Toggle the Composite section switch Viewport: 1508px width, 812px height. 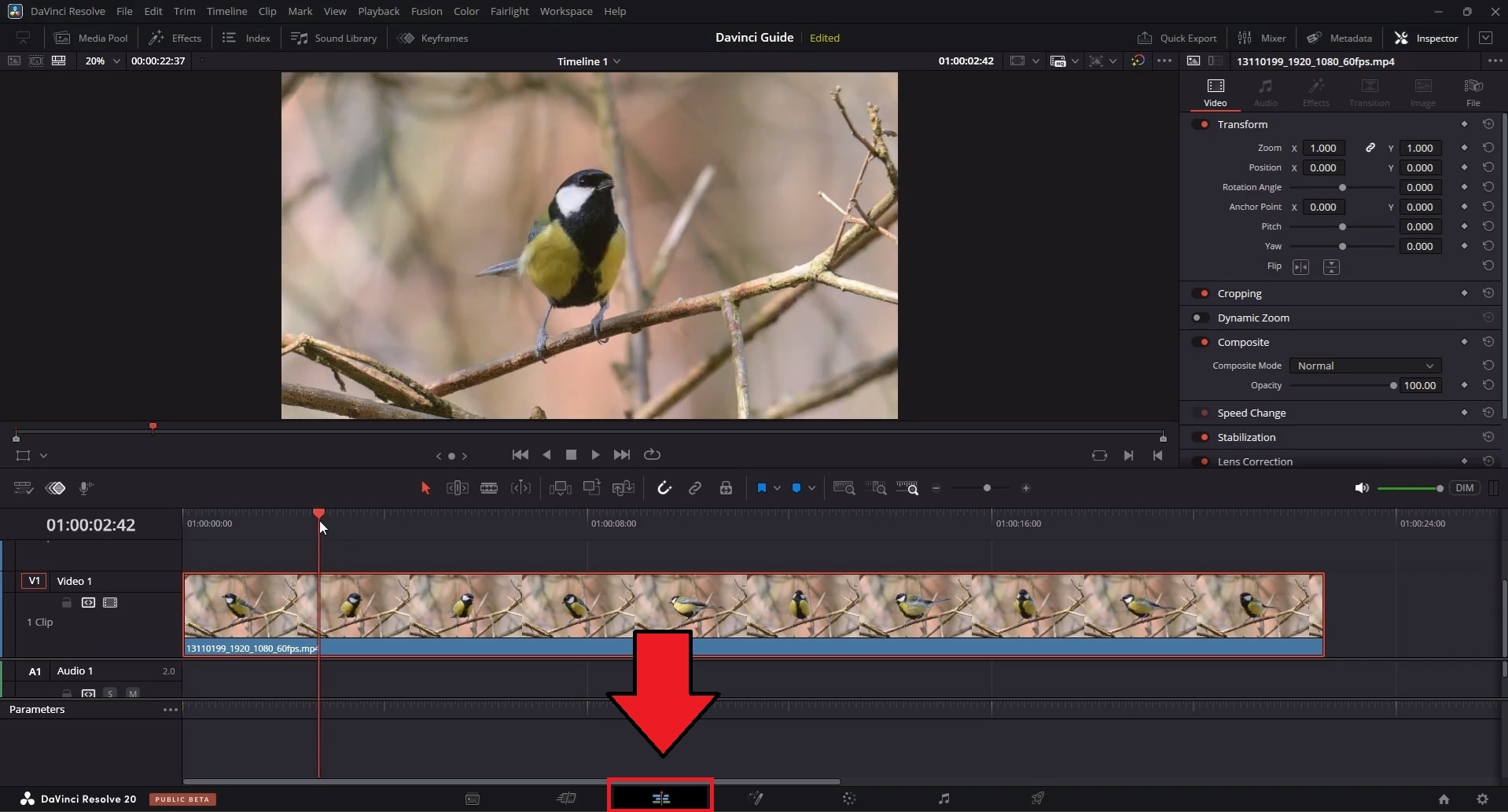click(1201, 342)
